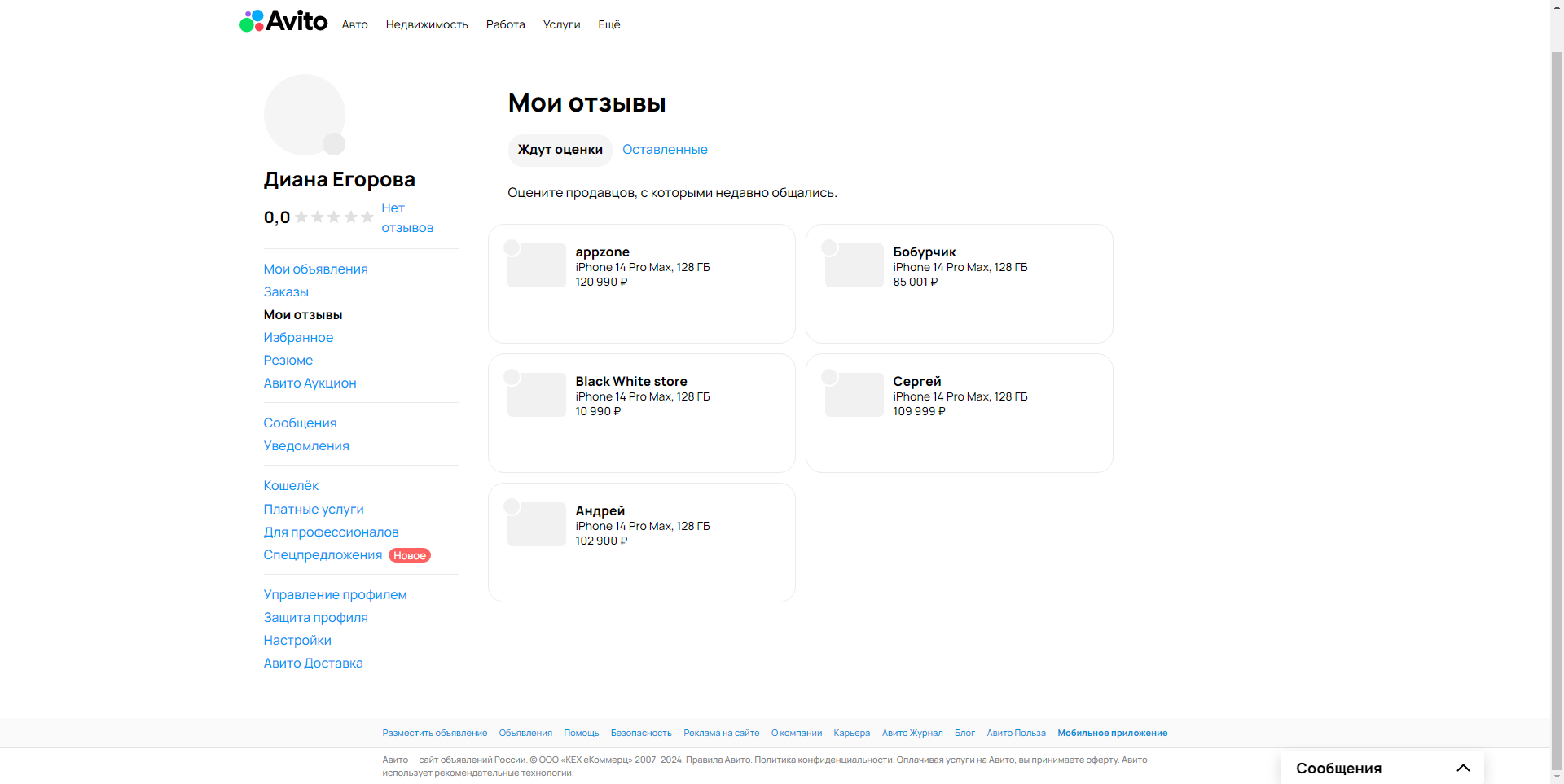Click the Андрей item thumbnail
Image resolution: width=1564 pixels, height=784 pixels.
[x=536, y=524]
